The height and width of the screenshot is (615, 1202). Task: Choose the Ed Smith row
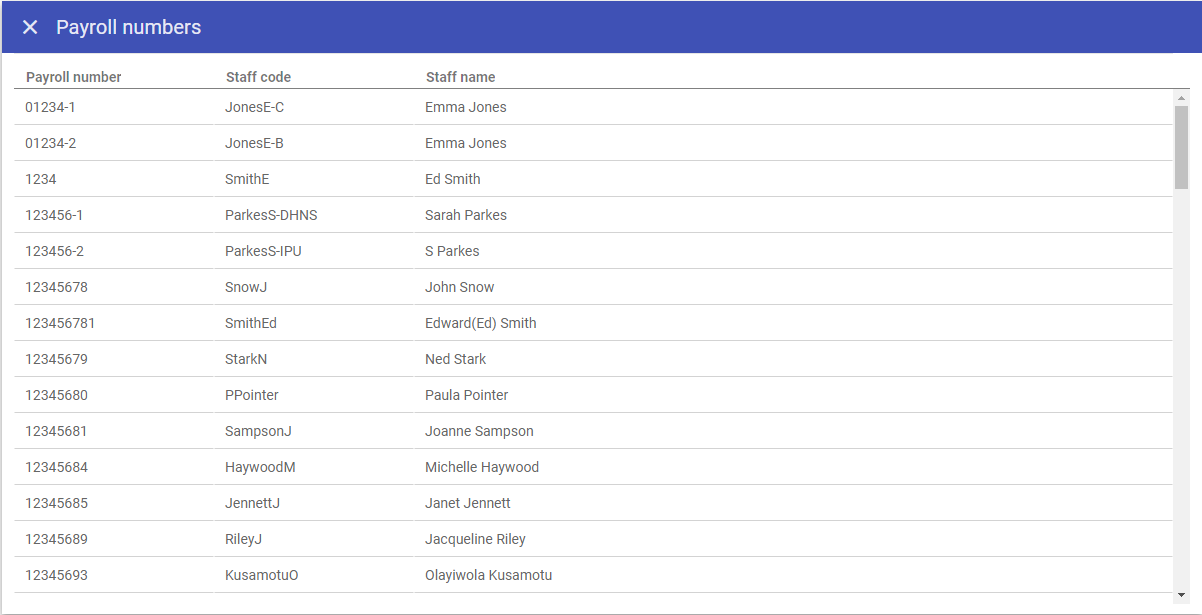pos(452,179)
